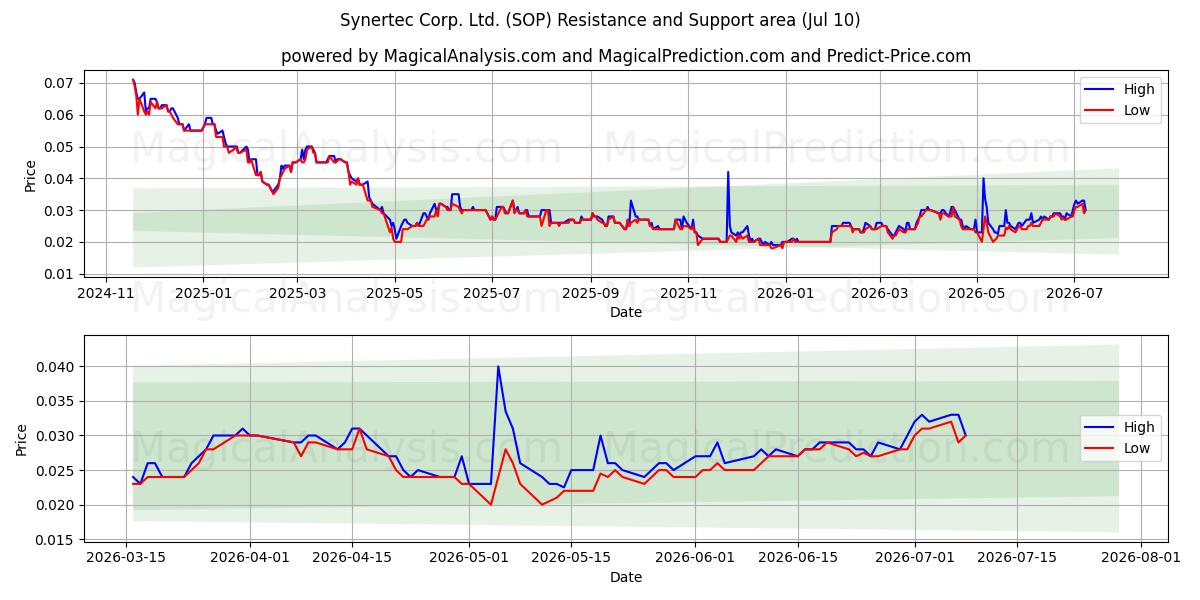This screenshot has width=1200, height=600.
Task: Click the '0.040' y-axis label in bottom chart
Action: click(x=57, y=367)
